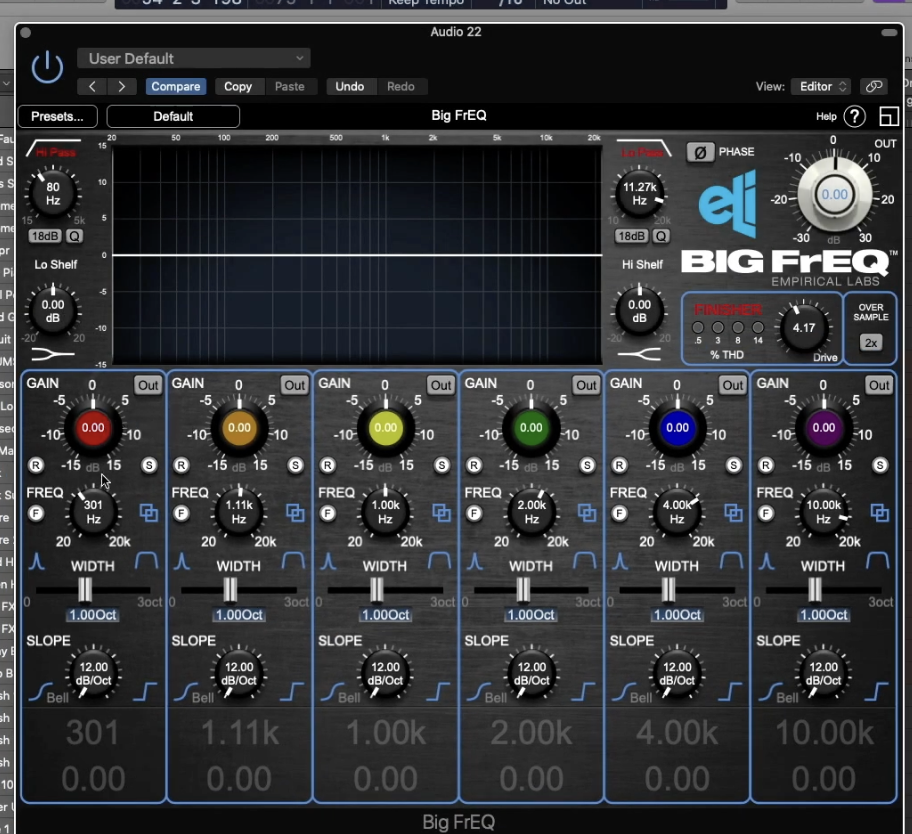Click 1.00Oct width field on purple band
This screenshot has width=912, height=834.
pyautogui.click(x=824, y=615)
